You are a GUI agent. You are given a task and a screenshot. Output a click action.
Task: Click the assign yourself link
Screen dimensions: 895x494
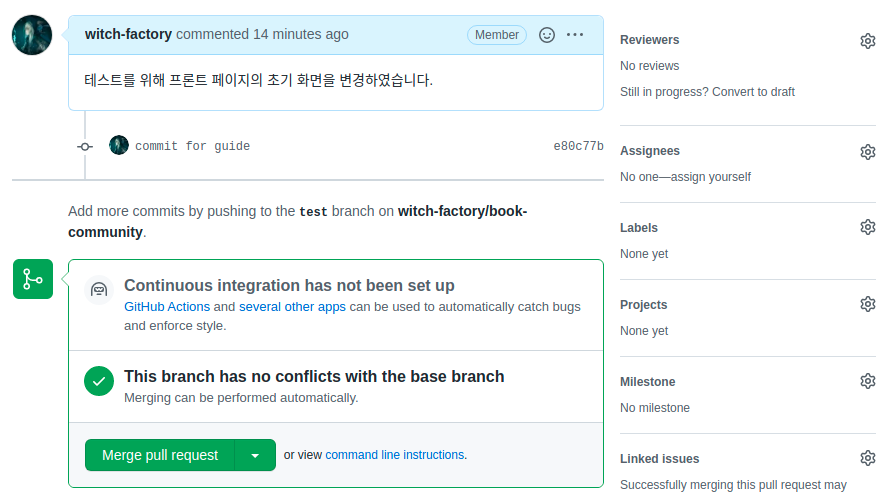click(710, 177)
